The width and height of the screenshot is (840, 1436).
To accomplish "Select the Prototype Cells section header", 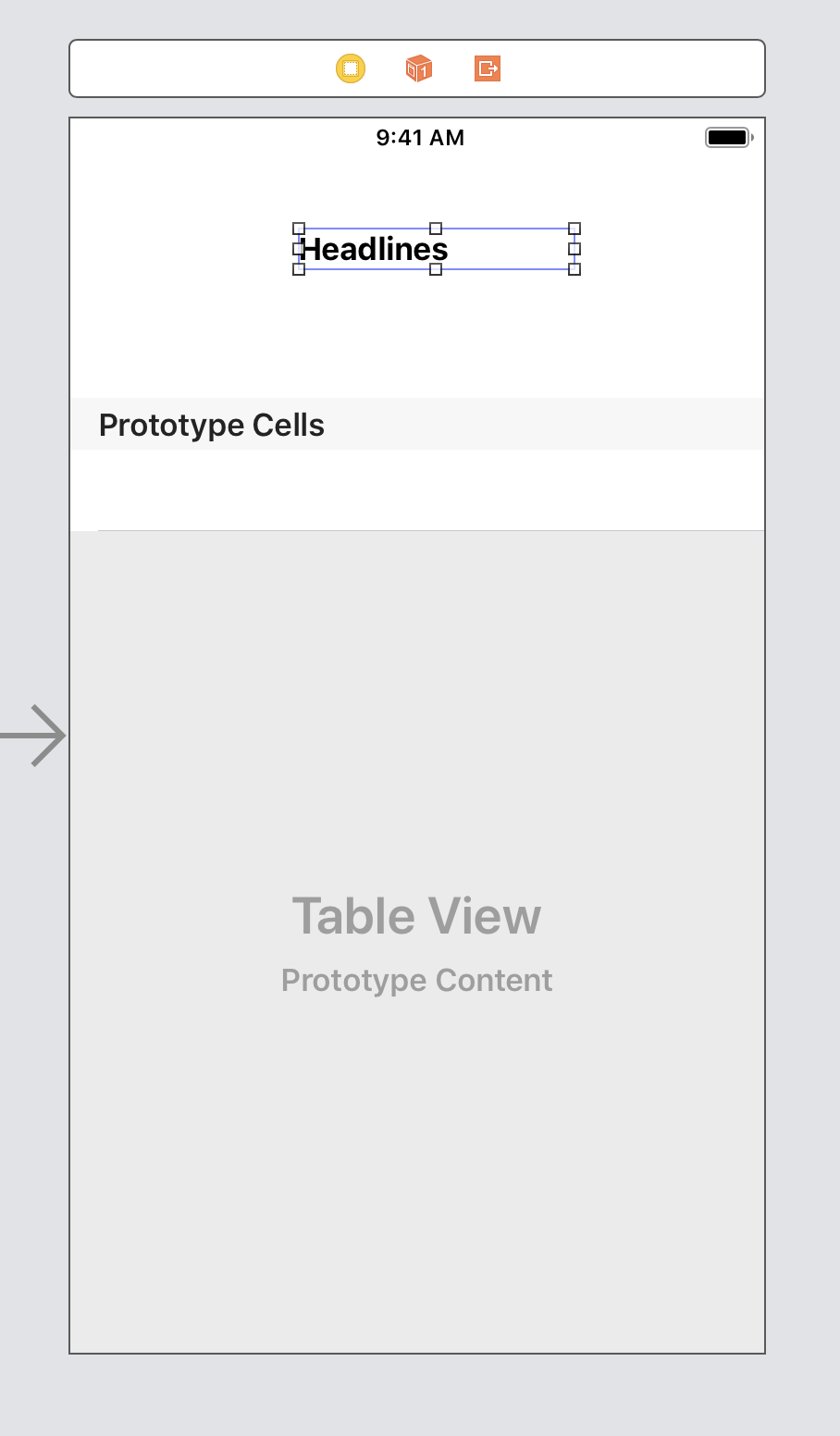I will click(x=212, y=425).
